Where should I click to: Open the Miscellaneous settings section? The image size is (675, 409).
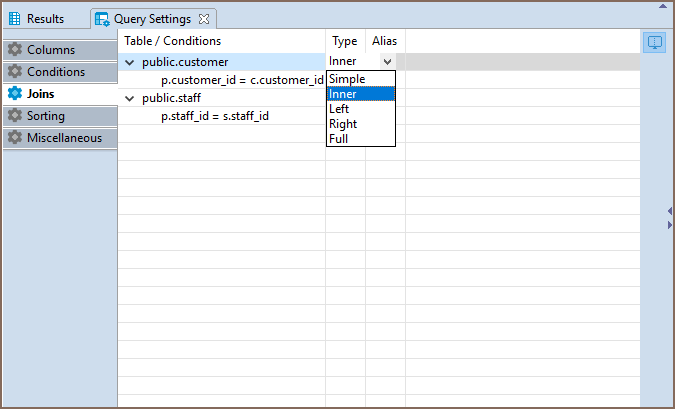pos(64,138)
